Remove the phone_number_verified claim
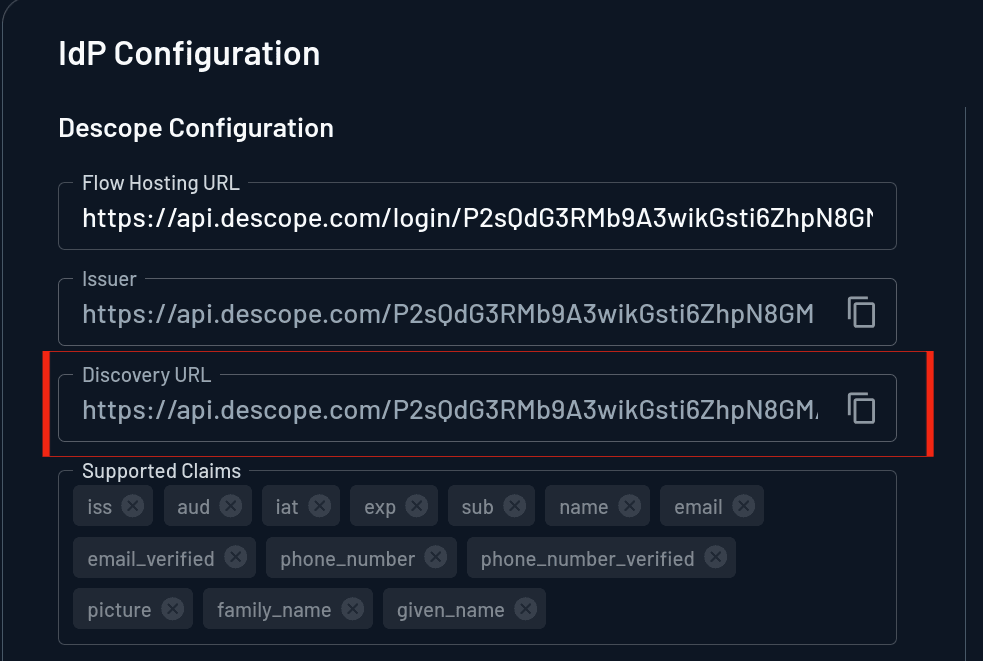983x661 pixels. coord(715,558)
